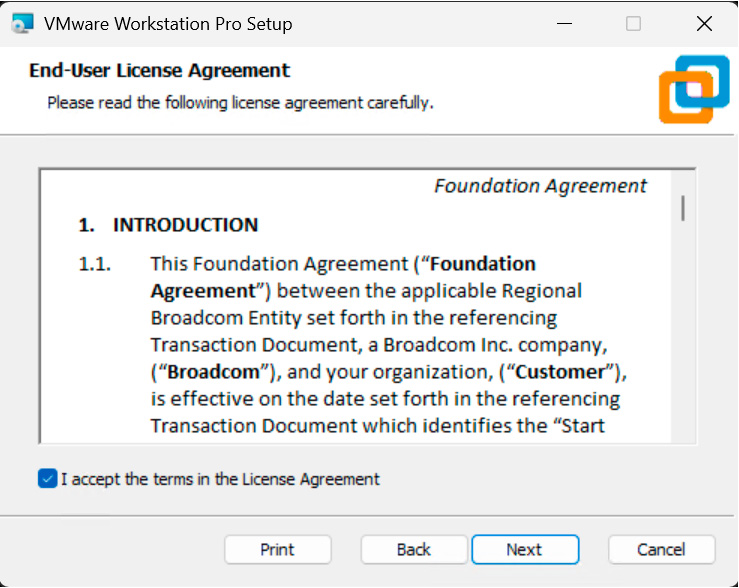
Task: Close the VMware Workstation Pro Setup window
Action: pos(703,23)
